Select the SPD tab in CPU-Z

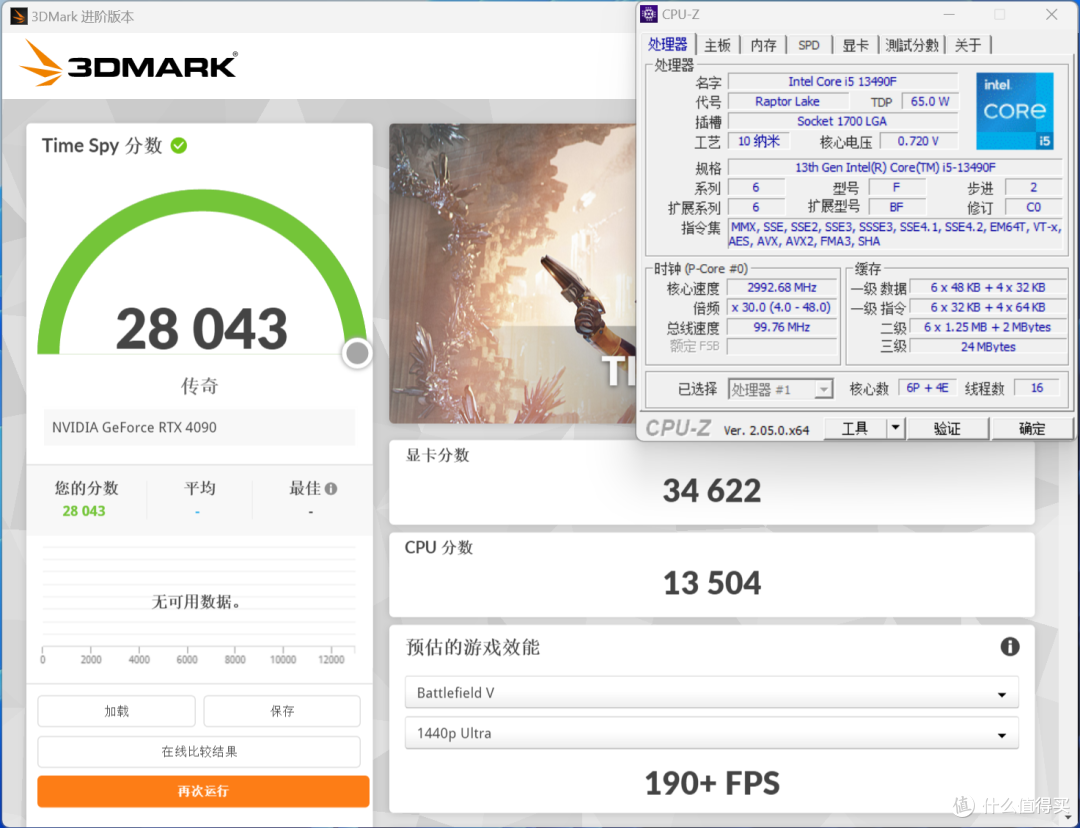808,45
